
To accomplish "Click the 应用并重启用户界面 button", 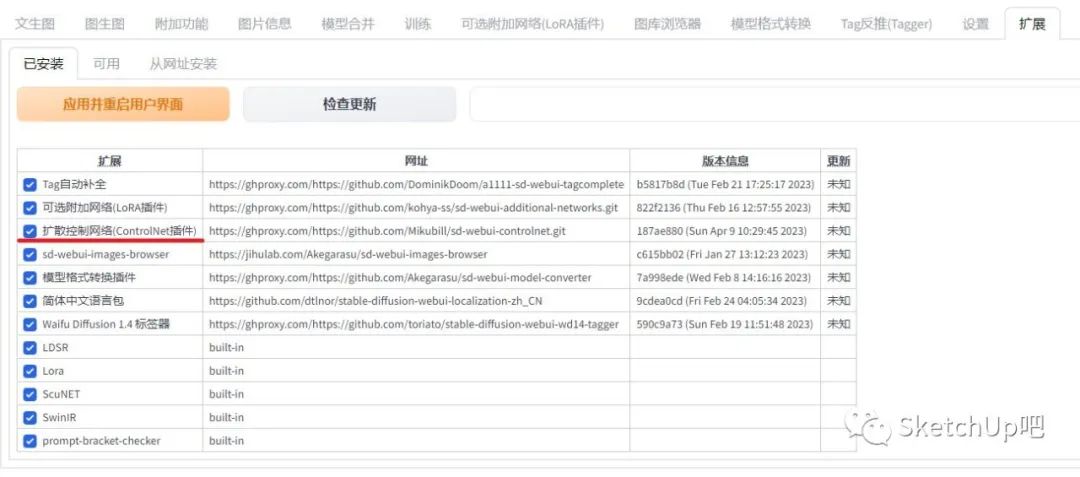I will (x=123, y=104).
